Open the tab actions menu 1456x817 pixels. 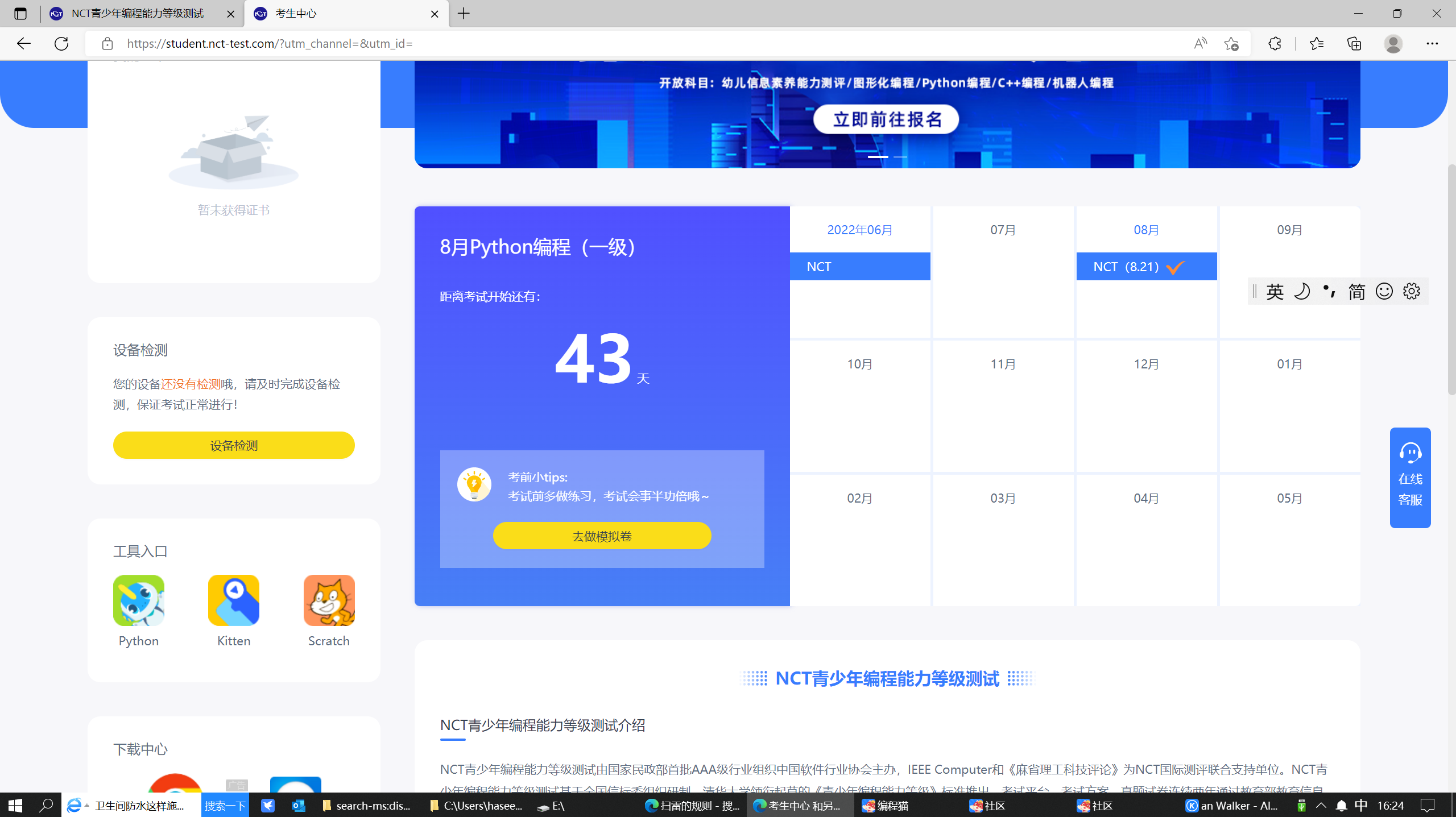pos(20,14)
